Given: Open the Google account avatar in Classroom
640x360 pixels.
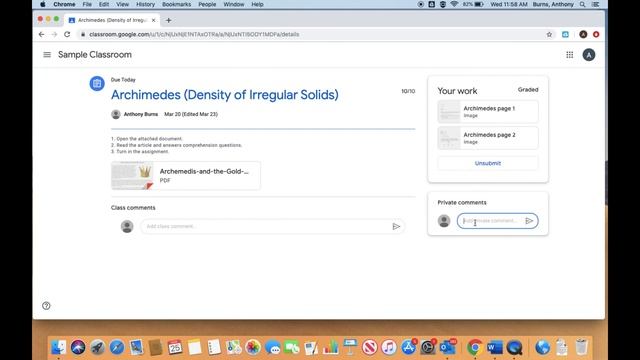Looking at the screenshot, I should 589,55.
